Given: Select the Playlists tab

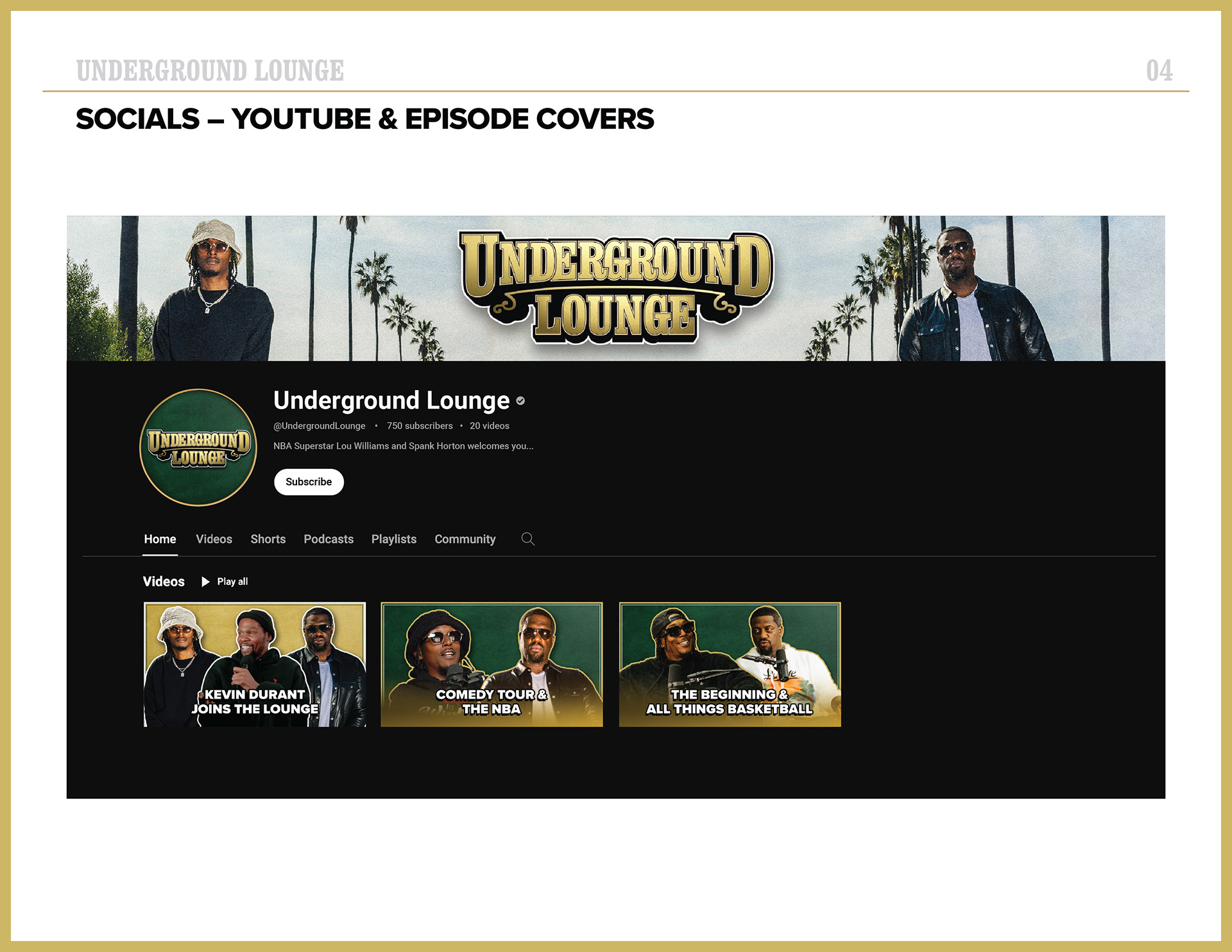Looking at the screenshot, I should 394,540.
